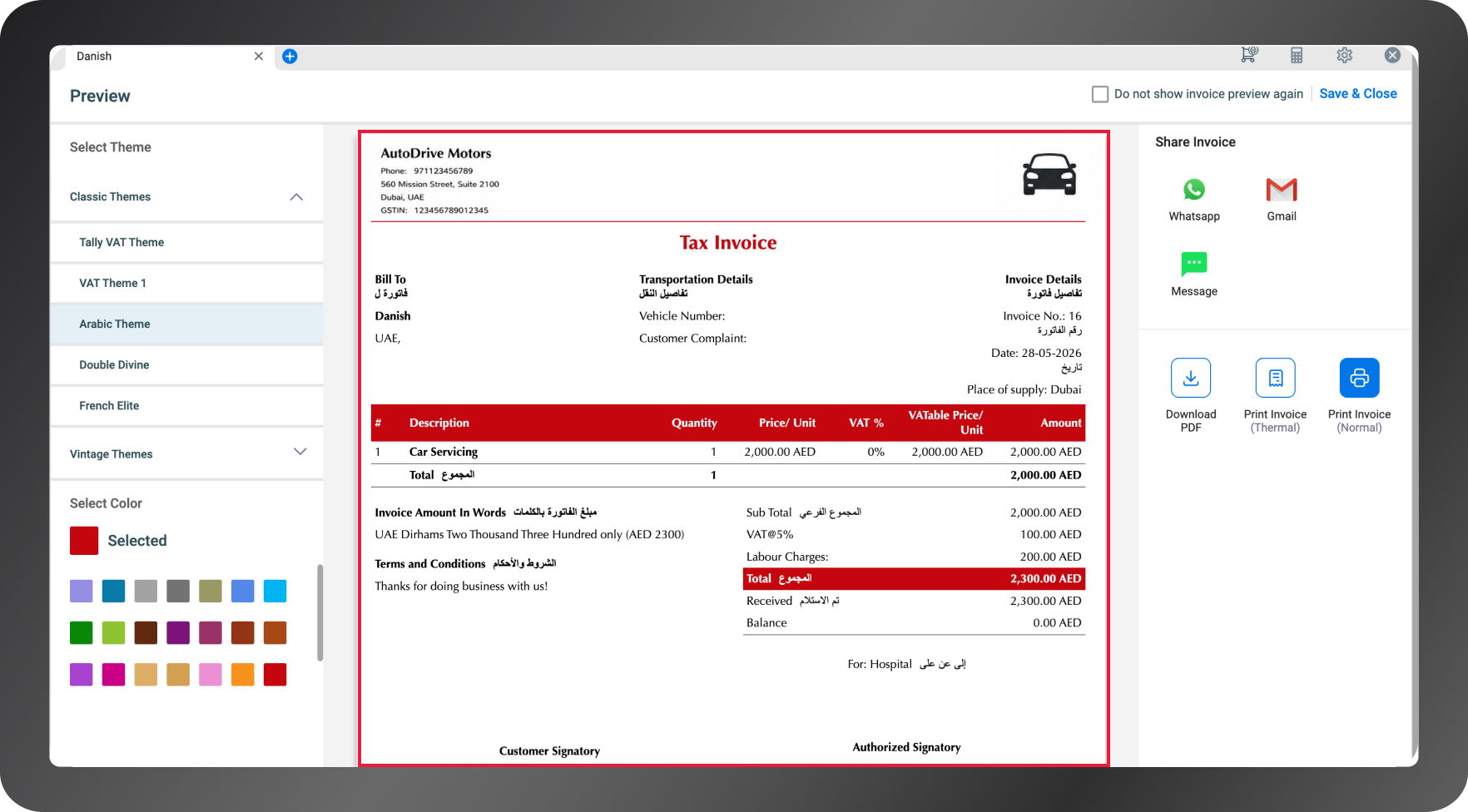Share invoice through Gmail icon

[1282, 190]
